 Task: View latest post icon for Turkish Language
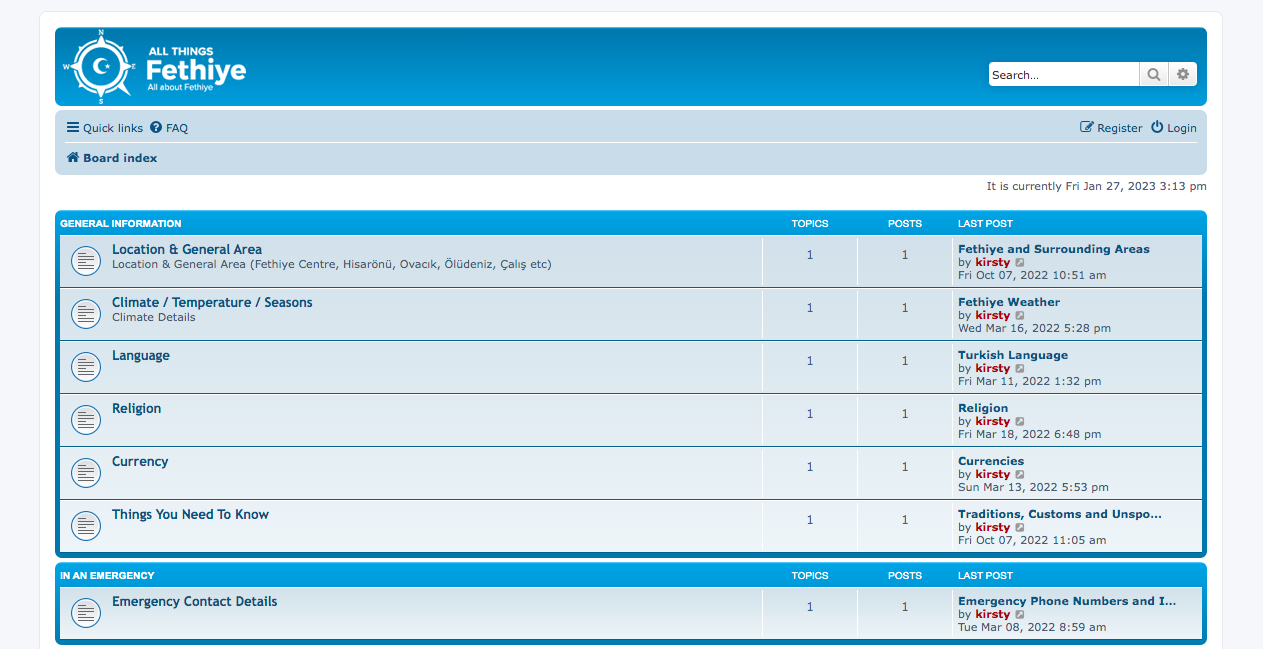coord(1020,369)
